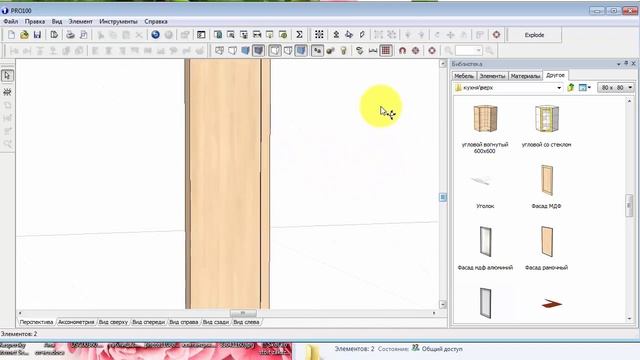Open the Файл menu

click(11, 21)
